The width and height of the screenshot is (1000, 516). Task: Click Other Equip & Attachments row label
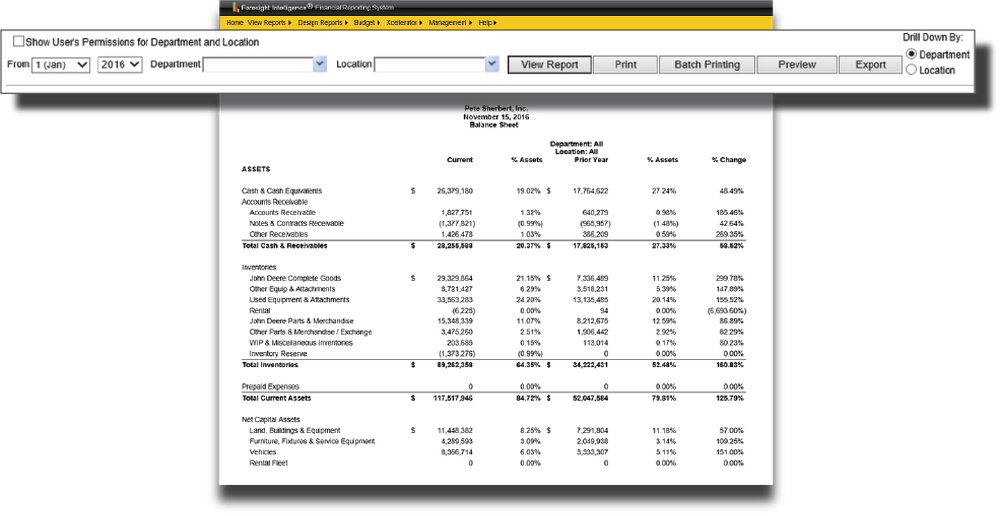(291, 289)
